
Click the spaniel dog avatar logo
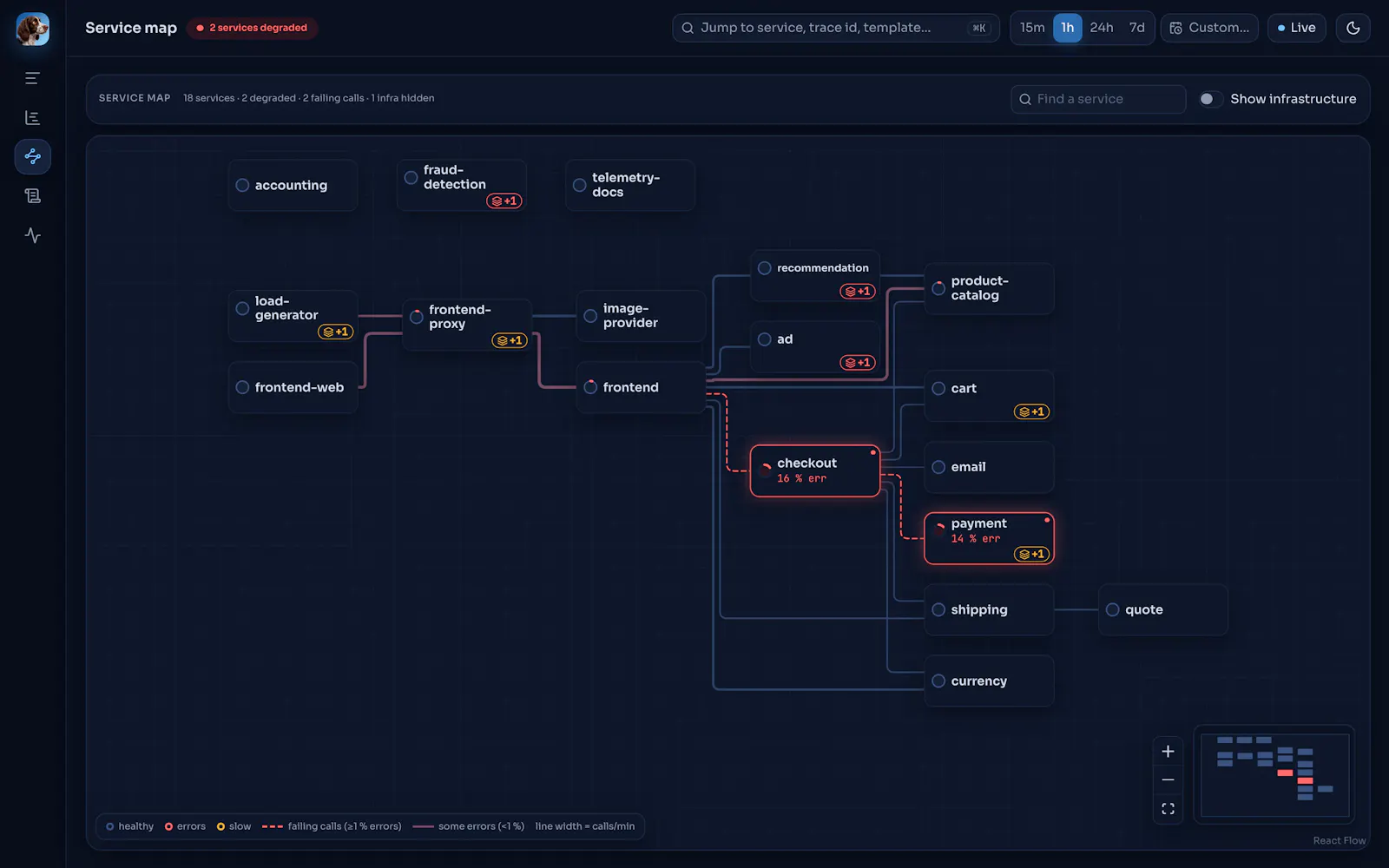click(32, 29)
